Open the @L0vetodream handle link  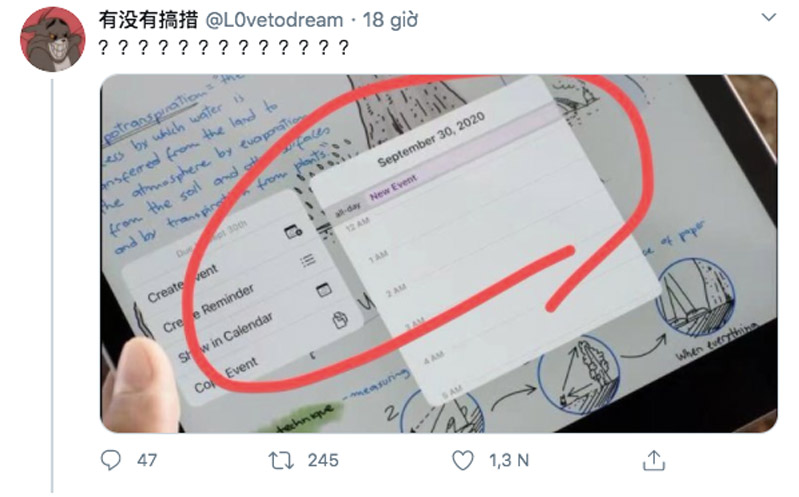[274, 20]
